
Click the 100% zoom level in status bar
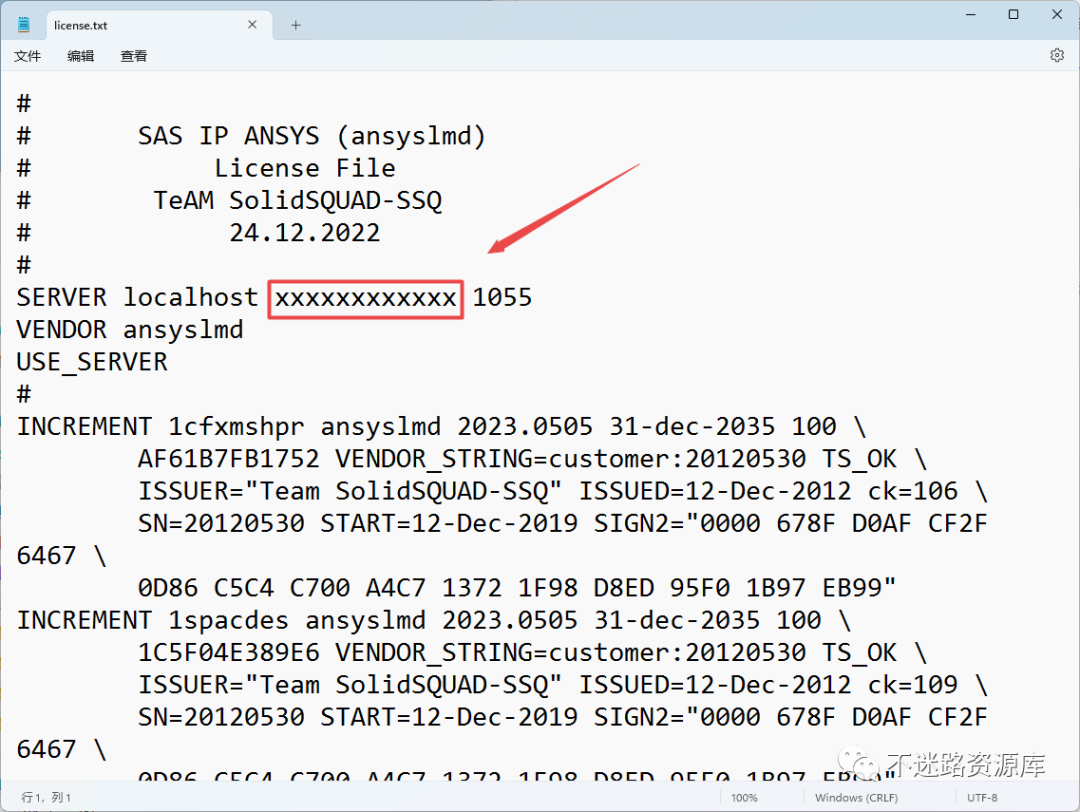(744, 798)
